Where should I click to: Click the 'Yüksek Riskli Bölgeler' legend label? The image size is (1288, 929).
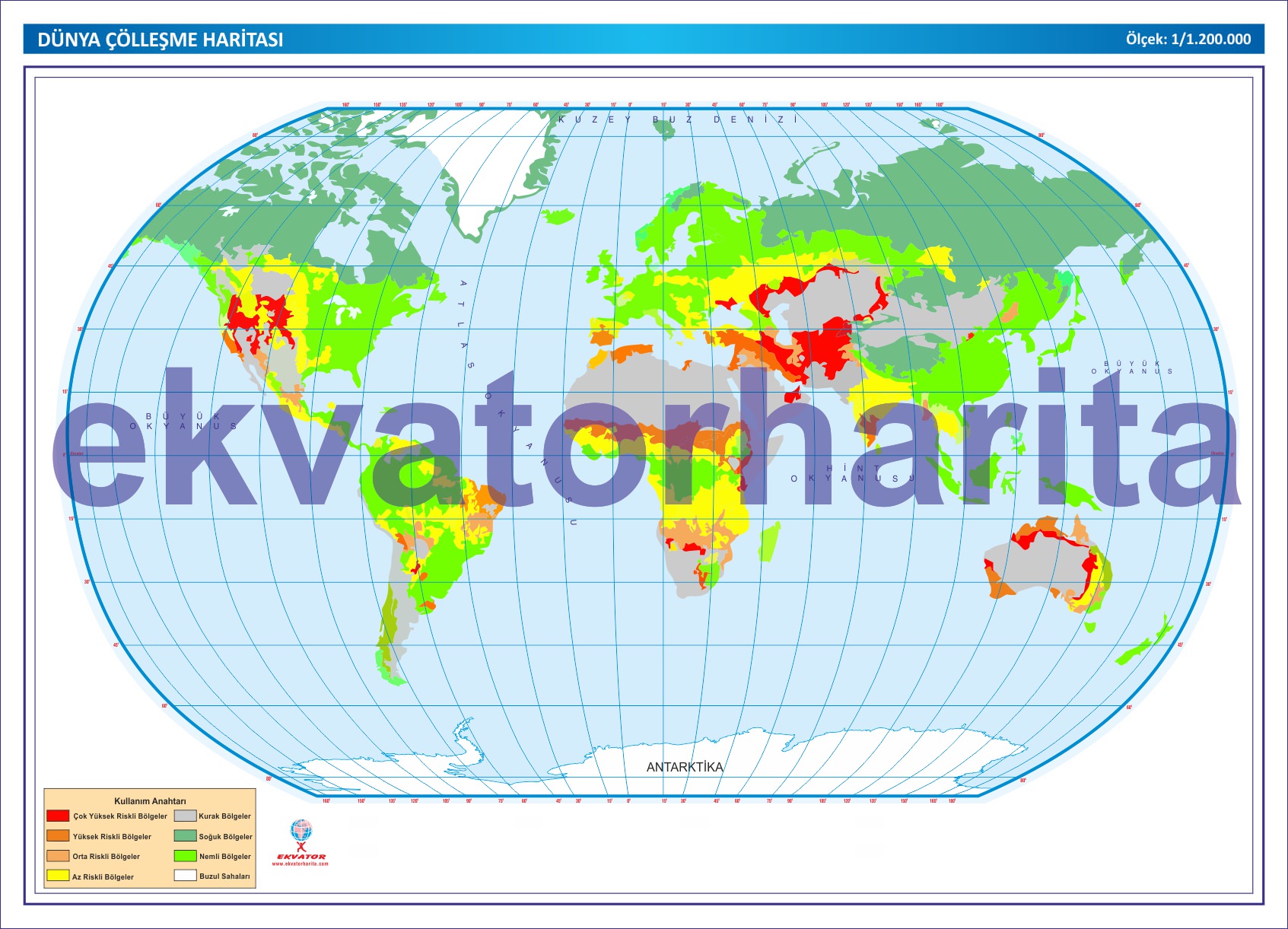(x=112, y=837)
